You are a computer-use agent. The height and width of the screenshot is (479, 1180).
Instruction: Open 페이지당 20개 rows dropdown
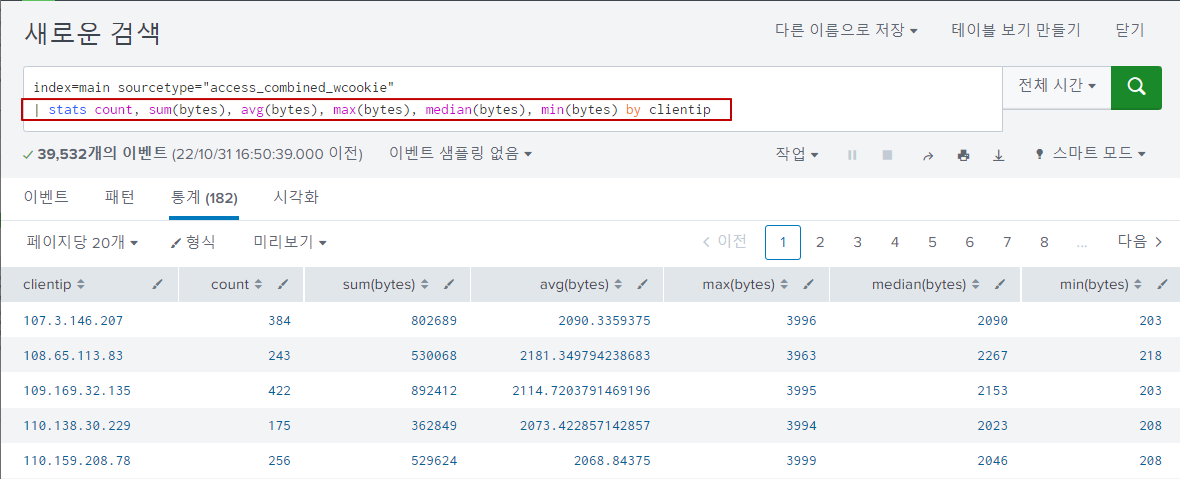coord(82,242)
